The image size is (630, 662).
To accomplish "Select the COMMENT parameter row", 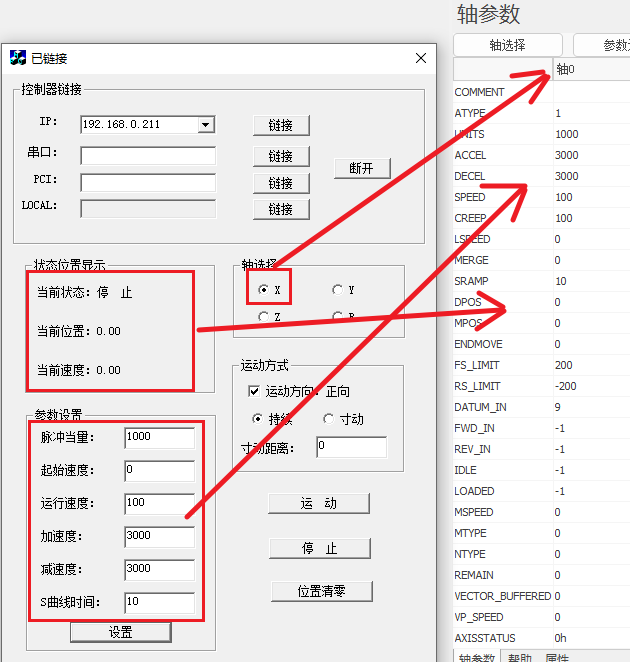I will [x=542, y=92].
